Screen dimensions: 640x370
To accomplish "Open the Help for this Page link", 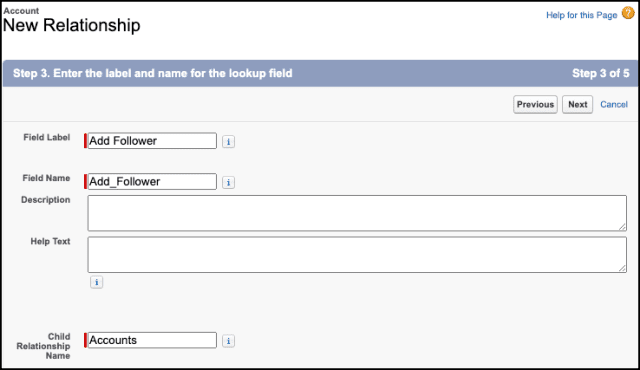I will point(582,15).
